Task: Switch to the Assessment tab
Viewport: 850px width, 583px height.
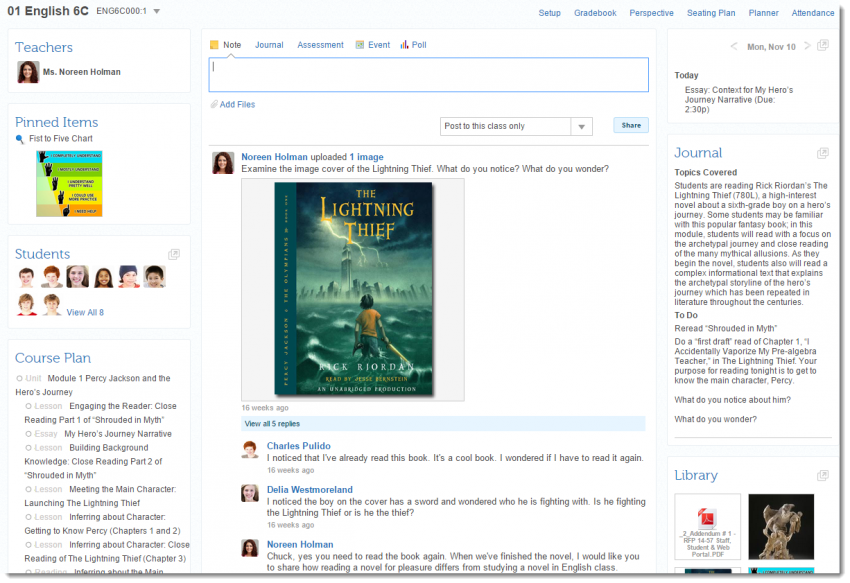Action: [x=320, y=45]
